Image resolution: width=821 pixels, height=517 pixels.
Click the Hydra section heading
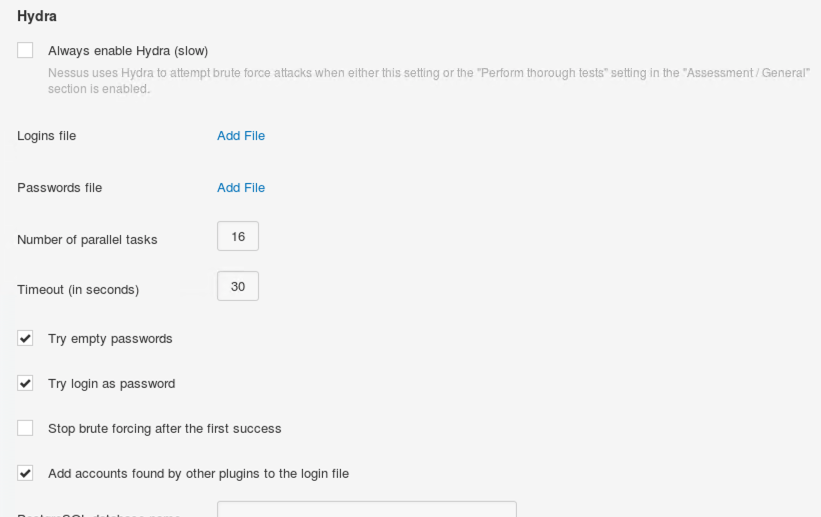35,17
